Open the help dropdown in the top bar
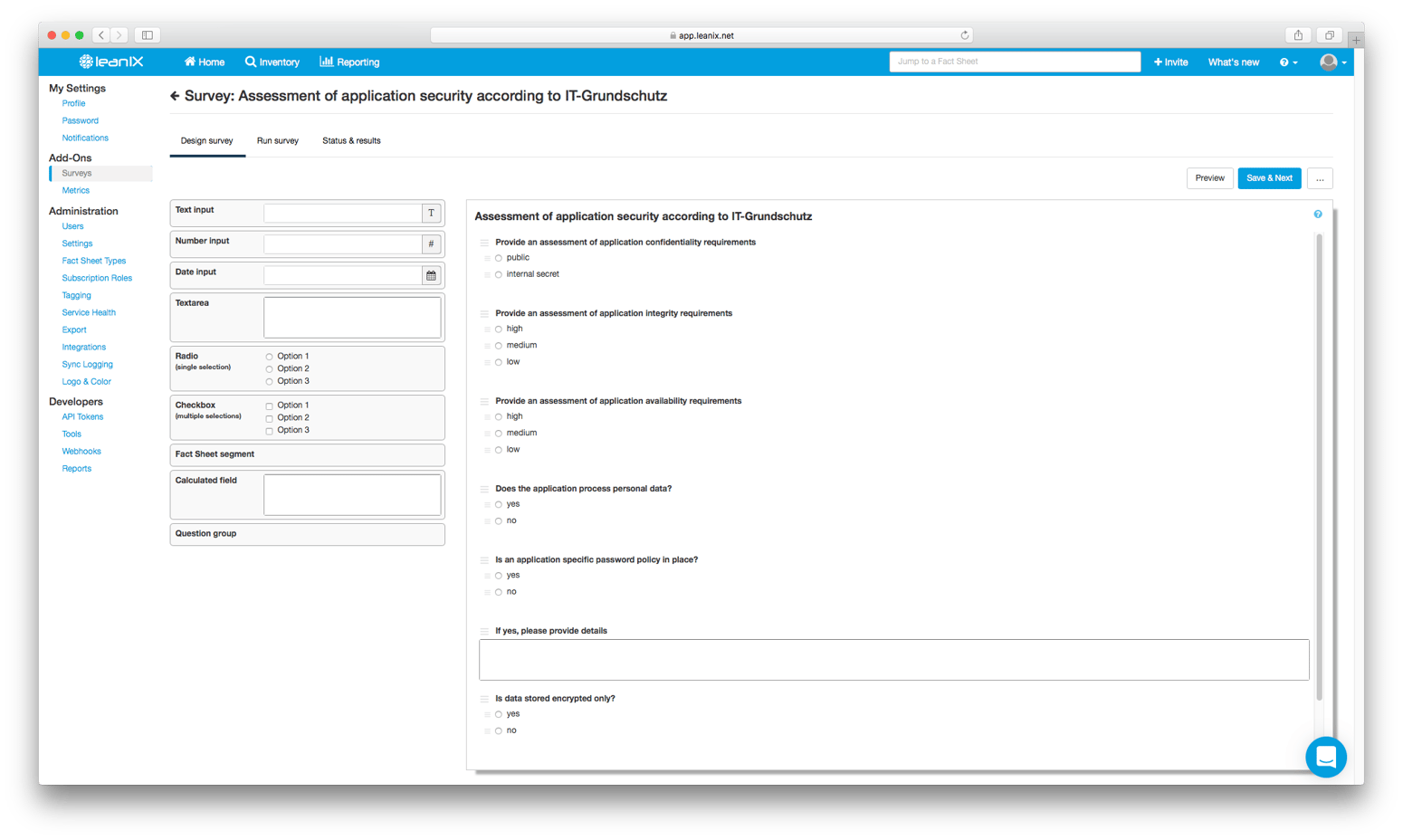The height and width of the screenshot is (840, 1403). tap(1287, 62)
